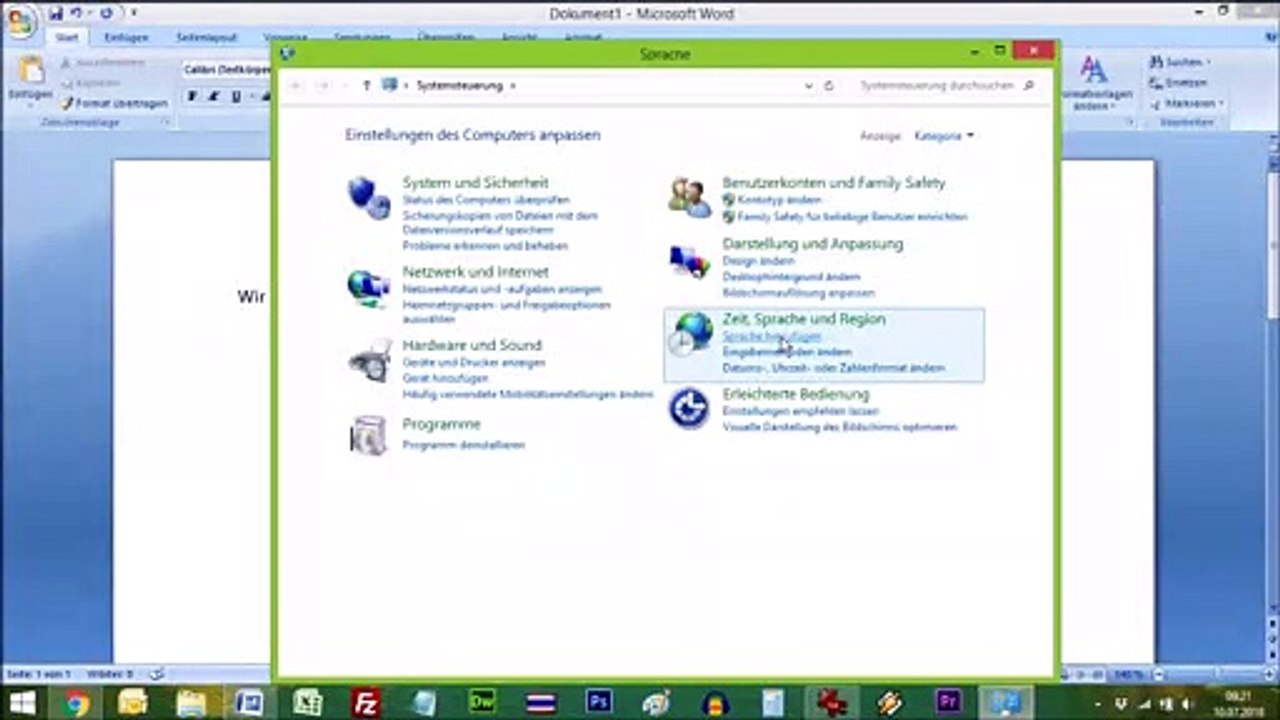1280x720 pixels.
Task: Click Einstellungen empfehlen lassen link
Action: click(800, 411)
